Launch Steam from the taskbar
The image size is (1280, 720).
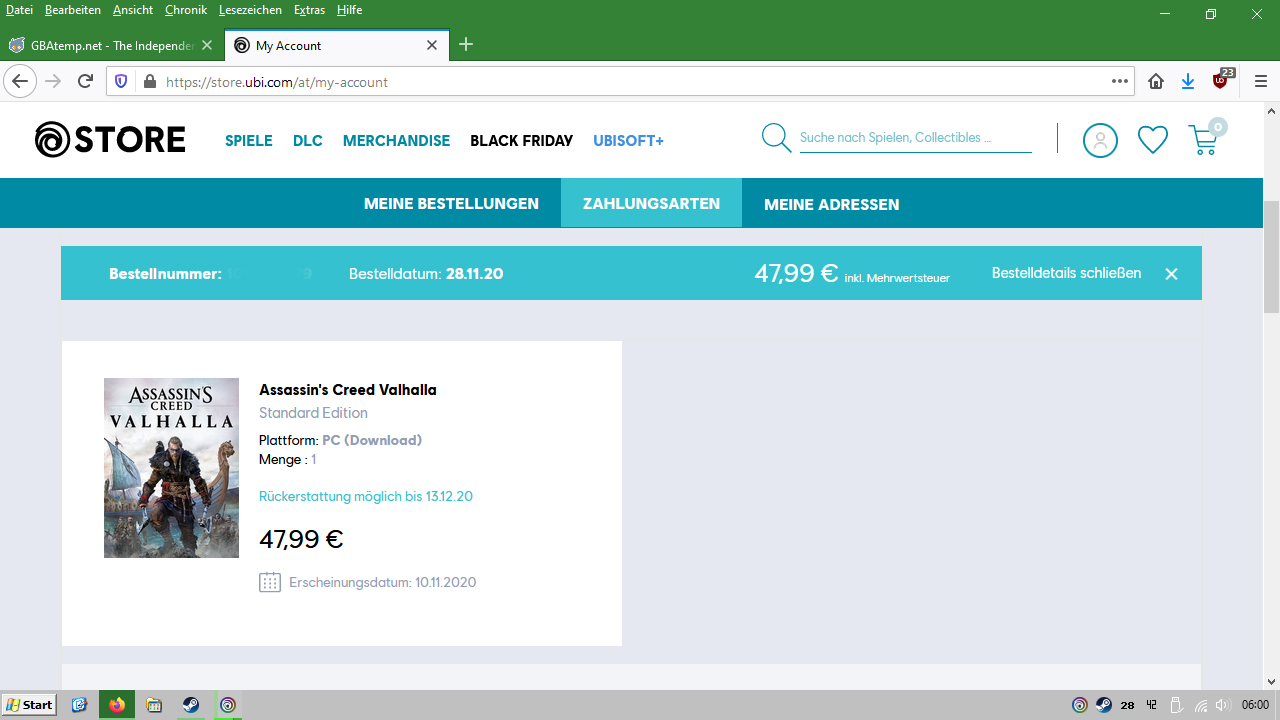point(190,705)
